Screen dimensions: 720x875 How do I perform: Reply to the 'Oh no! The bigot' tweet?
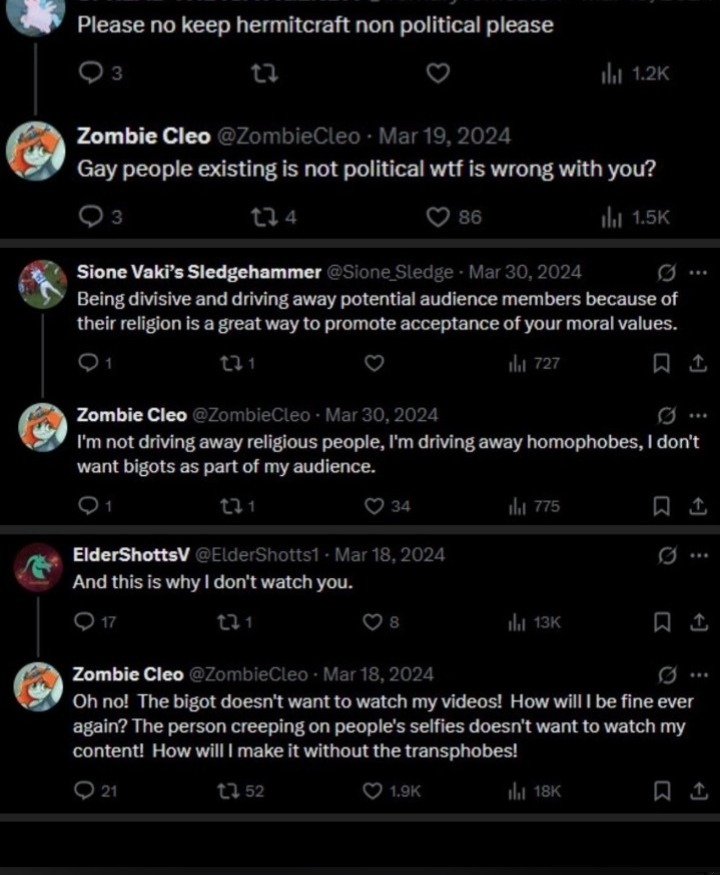84,791
